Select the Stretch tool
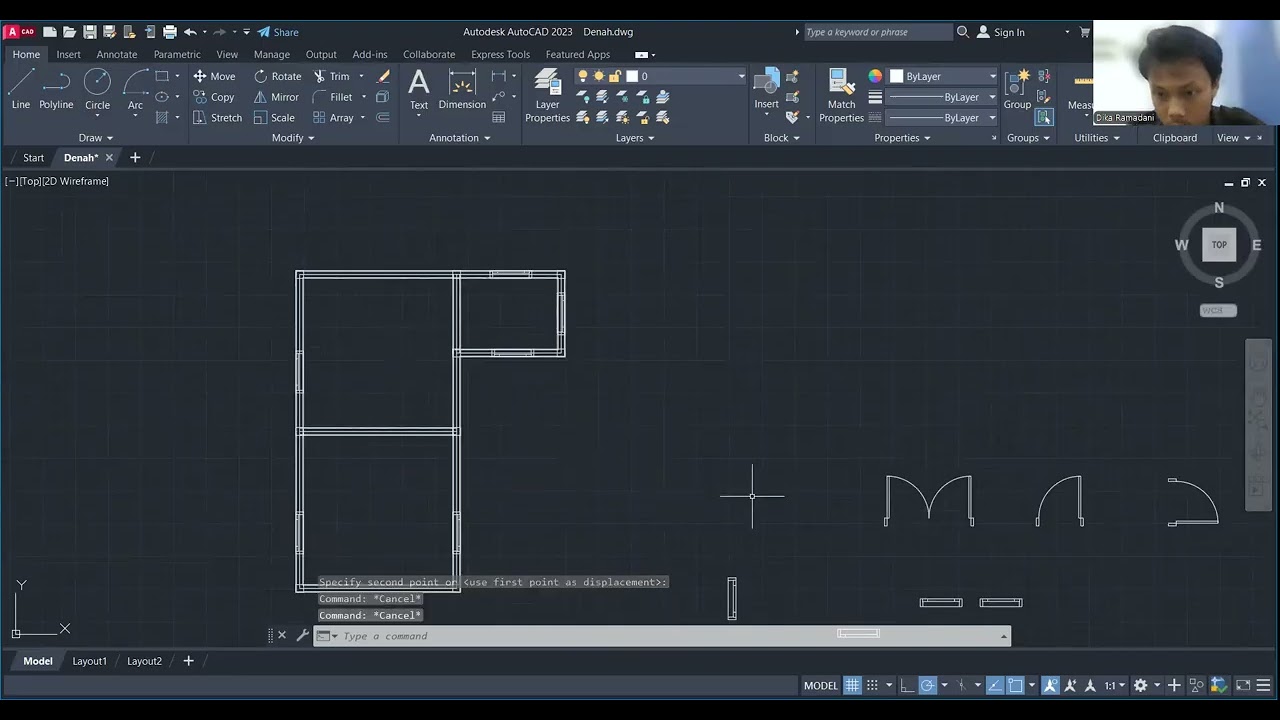Screen dimensions: 1280x720 coord(217,117)
